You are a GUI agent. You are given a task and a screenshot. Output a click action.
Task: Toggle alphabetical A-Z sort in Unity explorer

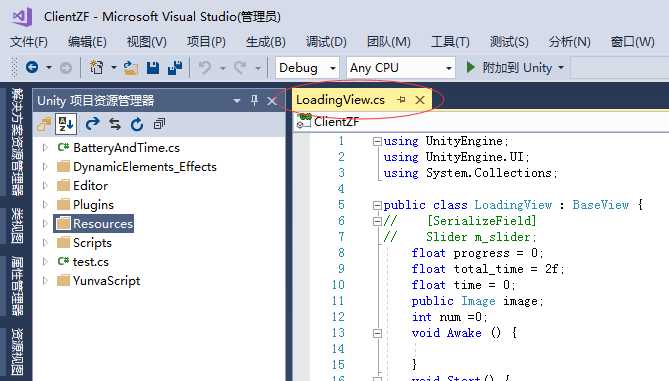tap(66, 124)
